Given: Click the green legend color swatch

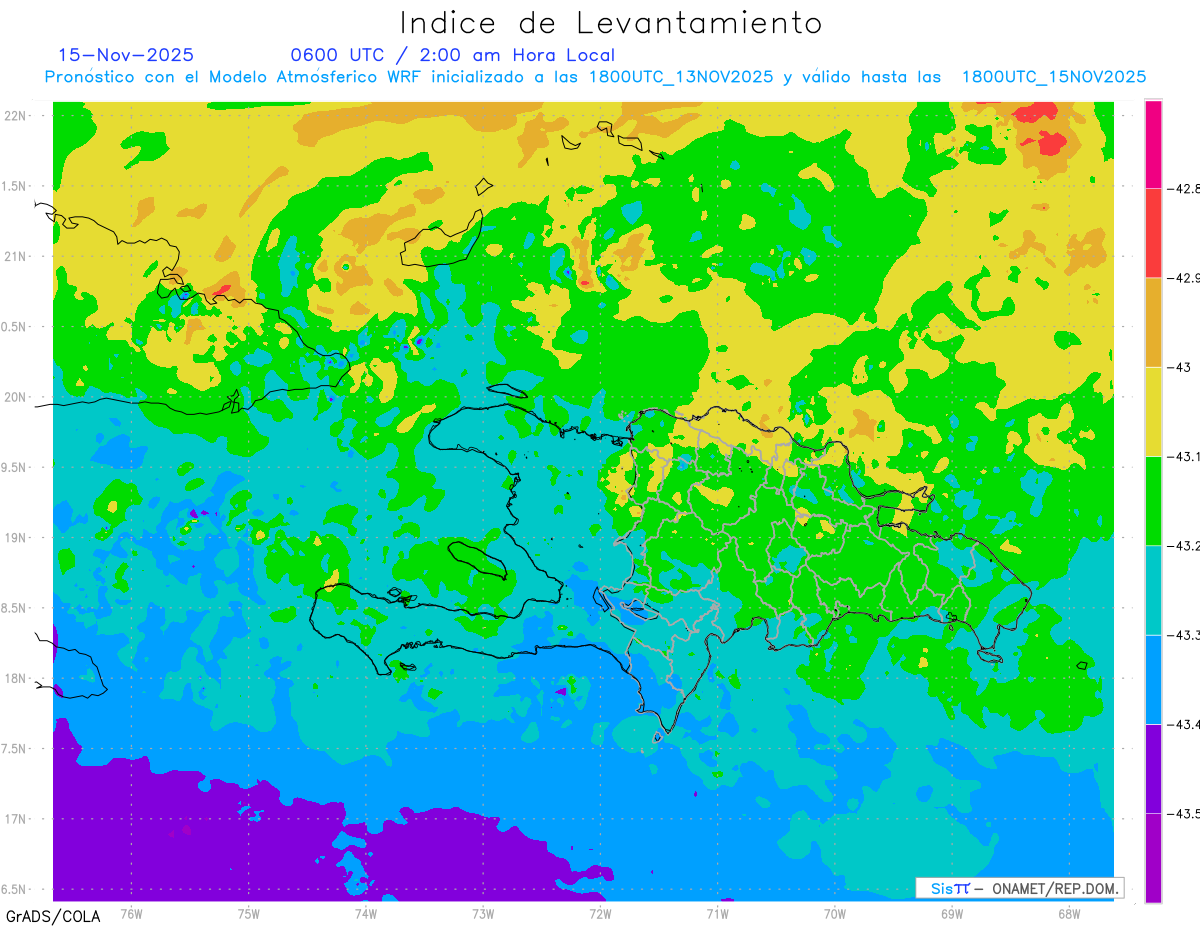Looking at the screenshot, I should point(1153,500).
